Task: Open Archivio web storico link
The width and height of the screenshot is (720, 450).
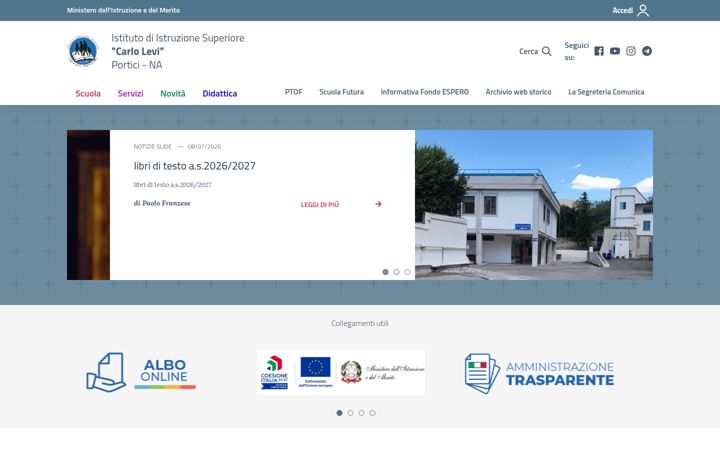Action: coord(518,92)
